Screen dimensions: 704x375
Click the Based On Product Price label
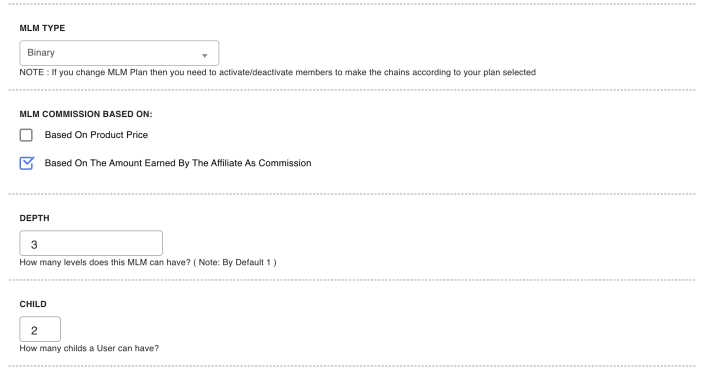tap(96, 135)
